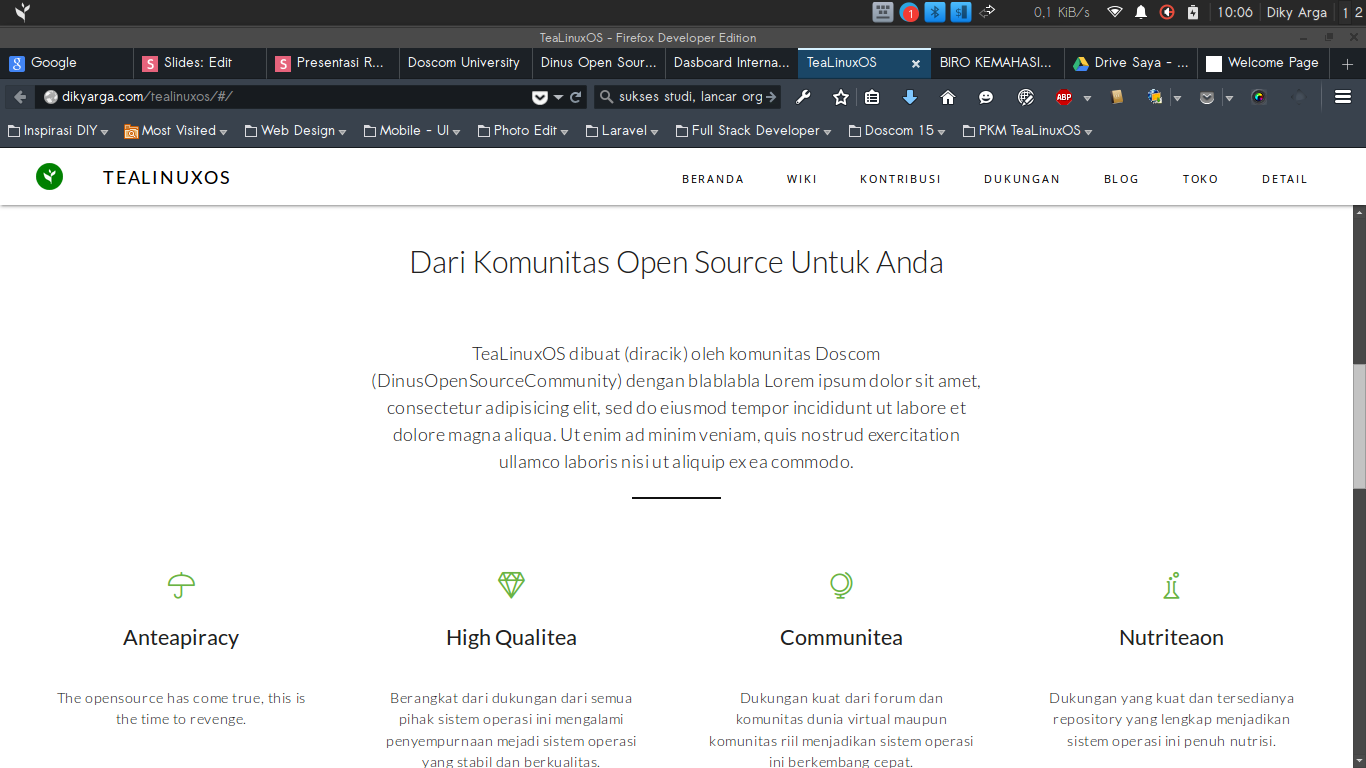Image resolution: width=1366 pixels, height=768 pixels.
Task: Go to BERANDA in site navigation
Action: 713,179
